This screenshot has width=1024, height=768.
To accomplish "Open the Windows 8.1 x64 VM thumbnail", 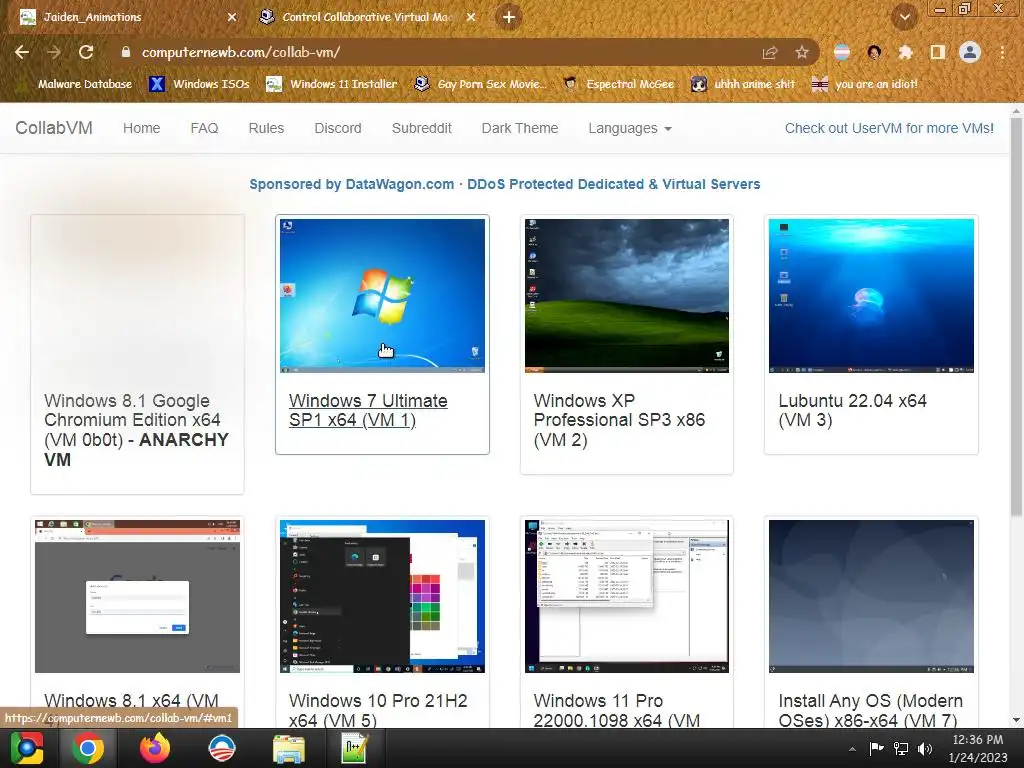I will (x=137, y=596).
